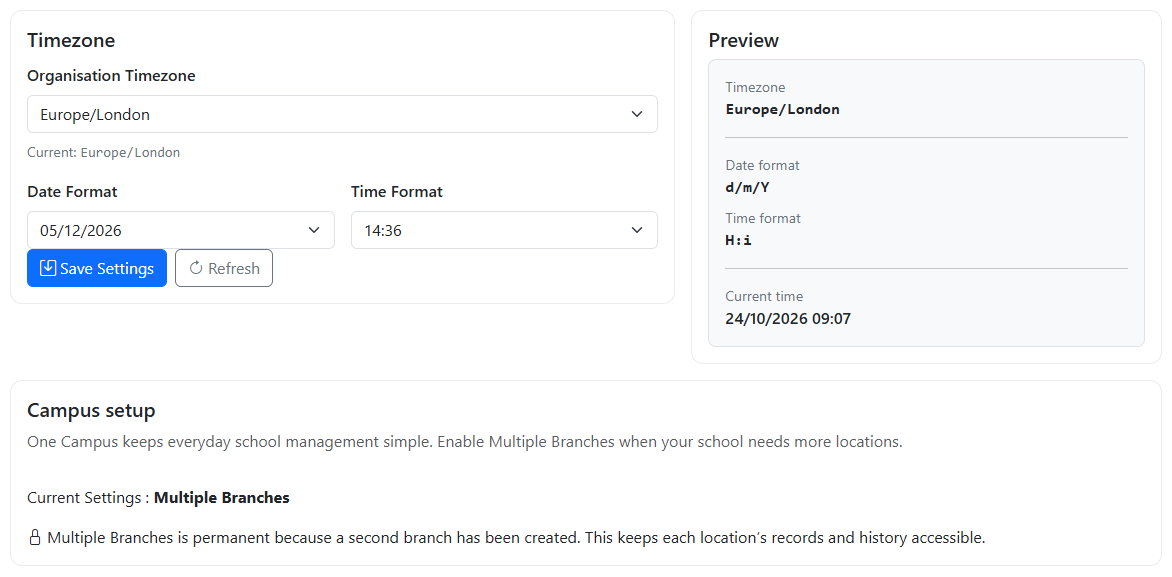The image size is (1172, 577).
Task: Click the 'Multiple Branches is permanent' notice text
Action: 516,537
